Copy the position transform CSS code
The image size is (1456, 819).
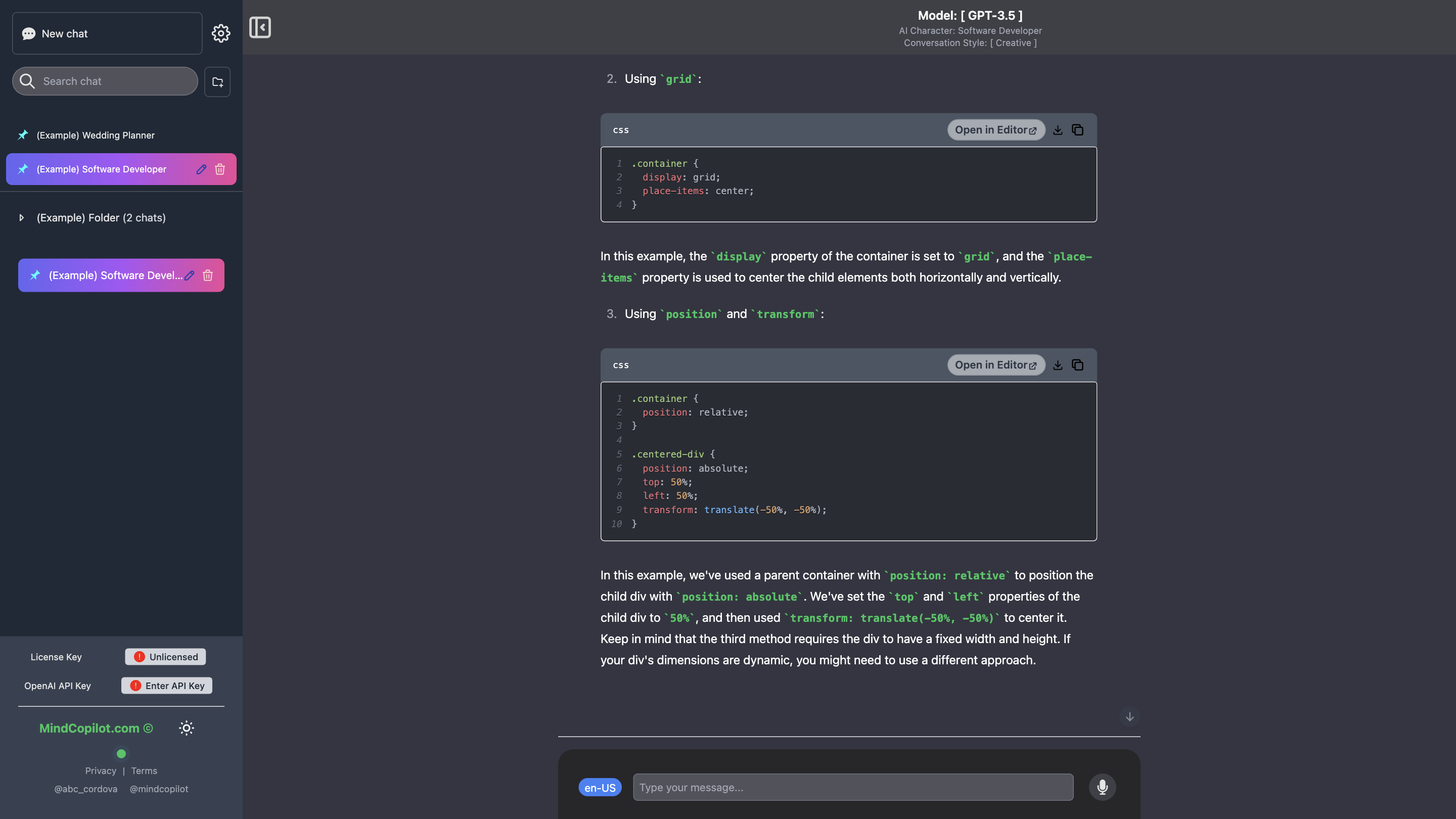pyautogui.click(x=1077, y=365)
